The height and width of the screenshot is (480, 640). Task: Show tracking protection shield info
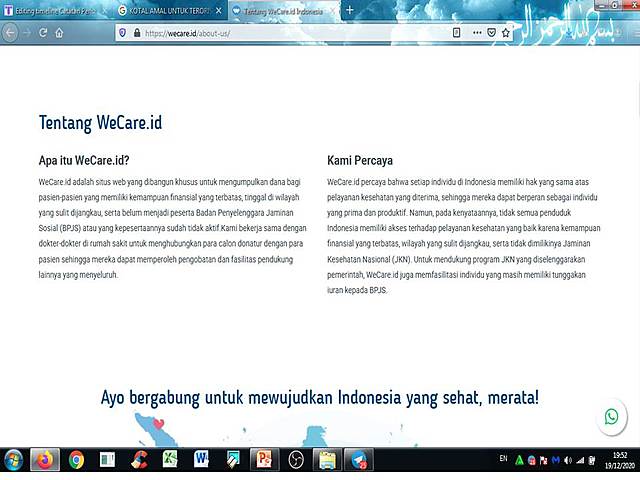point(122,33)
